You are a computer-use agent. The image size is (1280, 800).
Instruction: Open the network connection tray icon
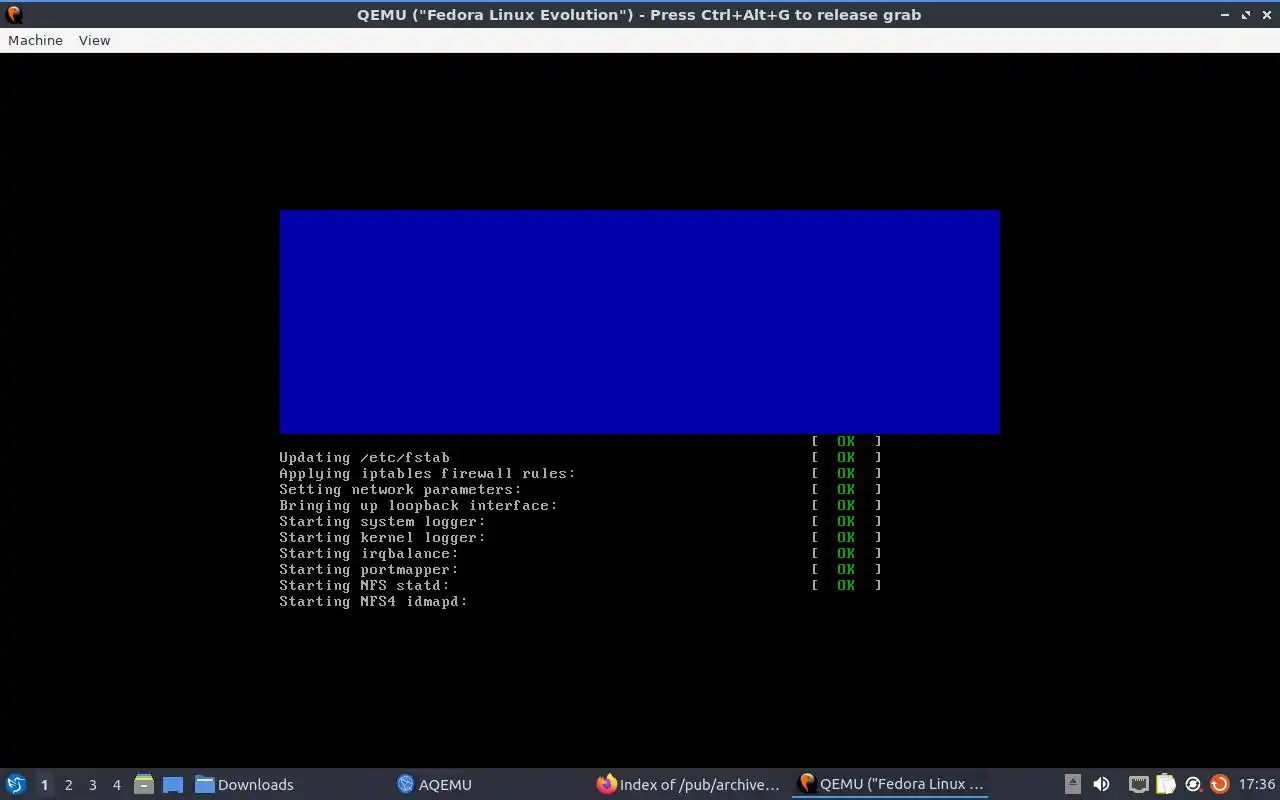(x=1138, y=784)
